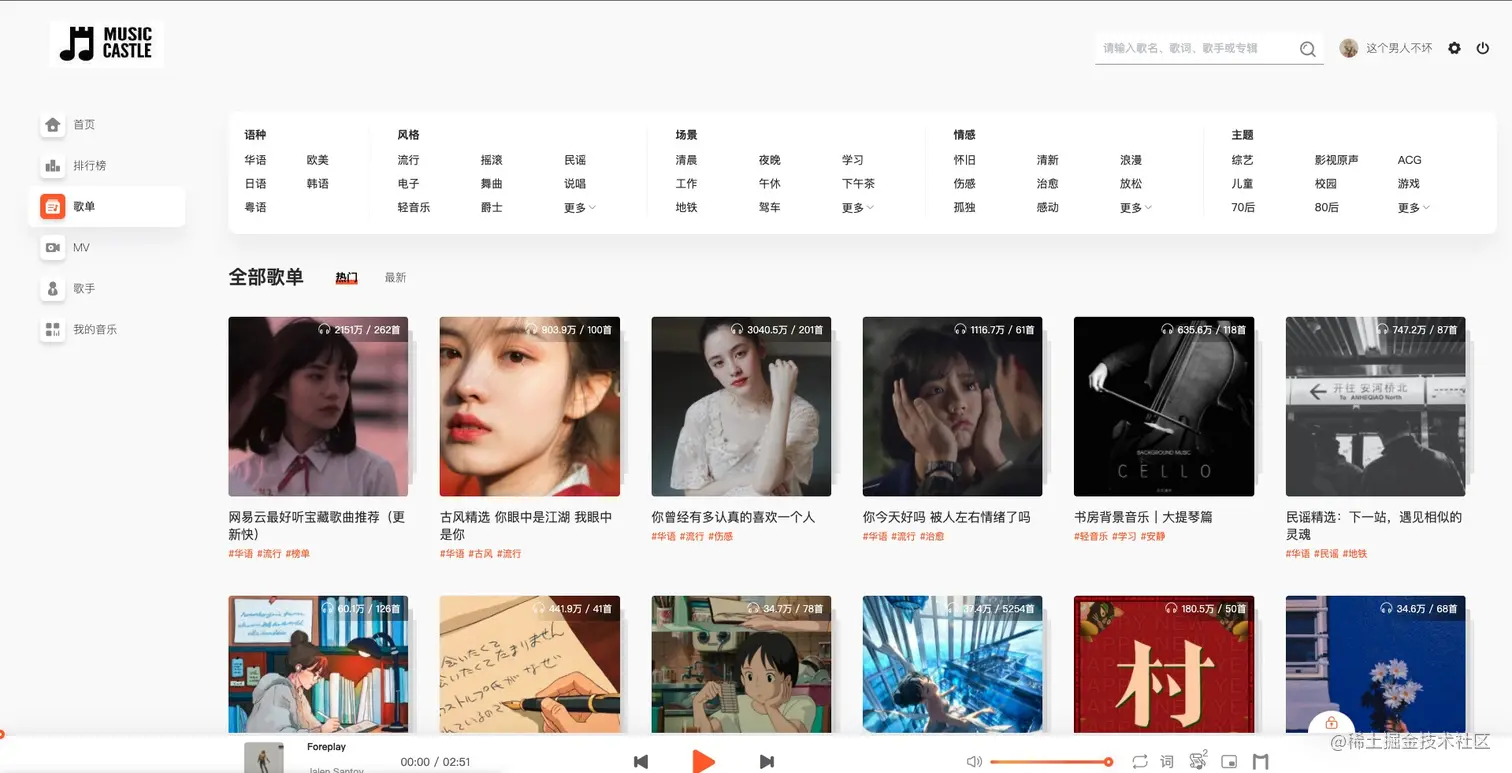Toggle mini player picture-in-picture icon

click(x=1229, y=762)
